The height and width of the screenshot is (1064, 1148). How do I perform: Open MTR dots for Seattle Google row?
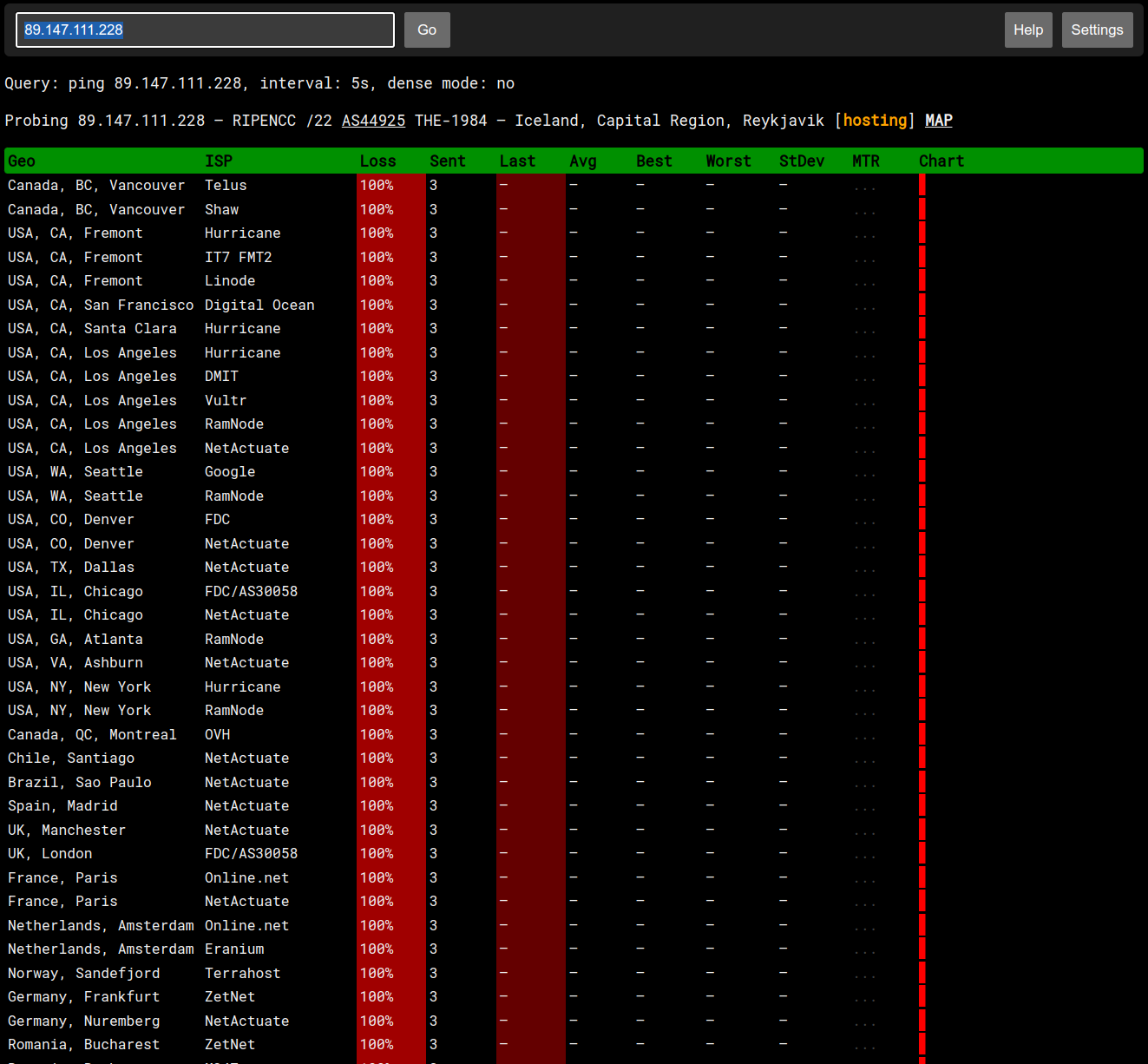click(864, 474)
